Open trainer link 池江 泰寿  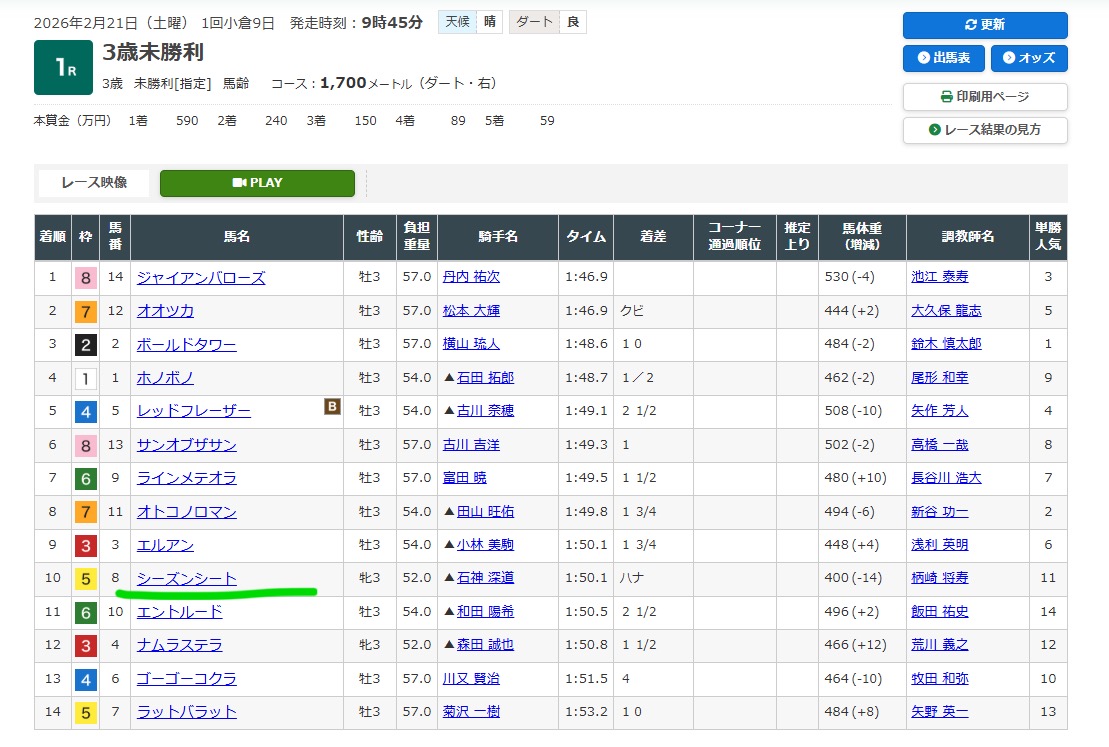coord(939,278)
